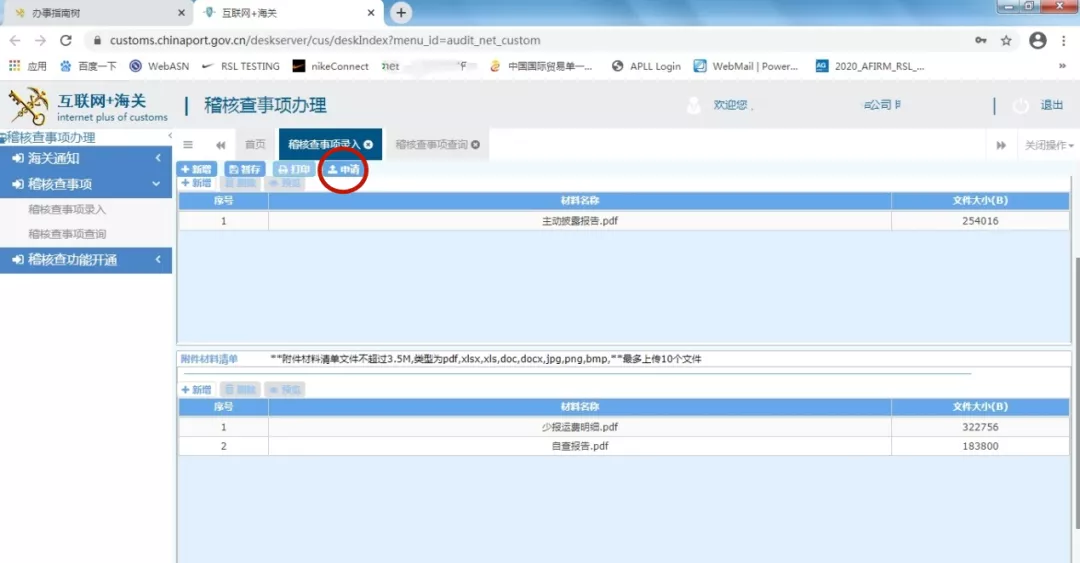Show more bookmarks with the » chevron

pos(1062,66)
